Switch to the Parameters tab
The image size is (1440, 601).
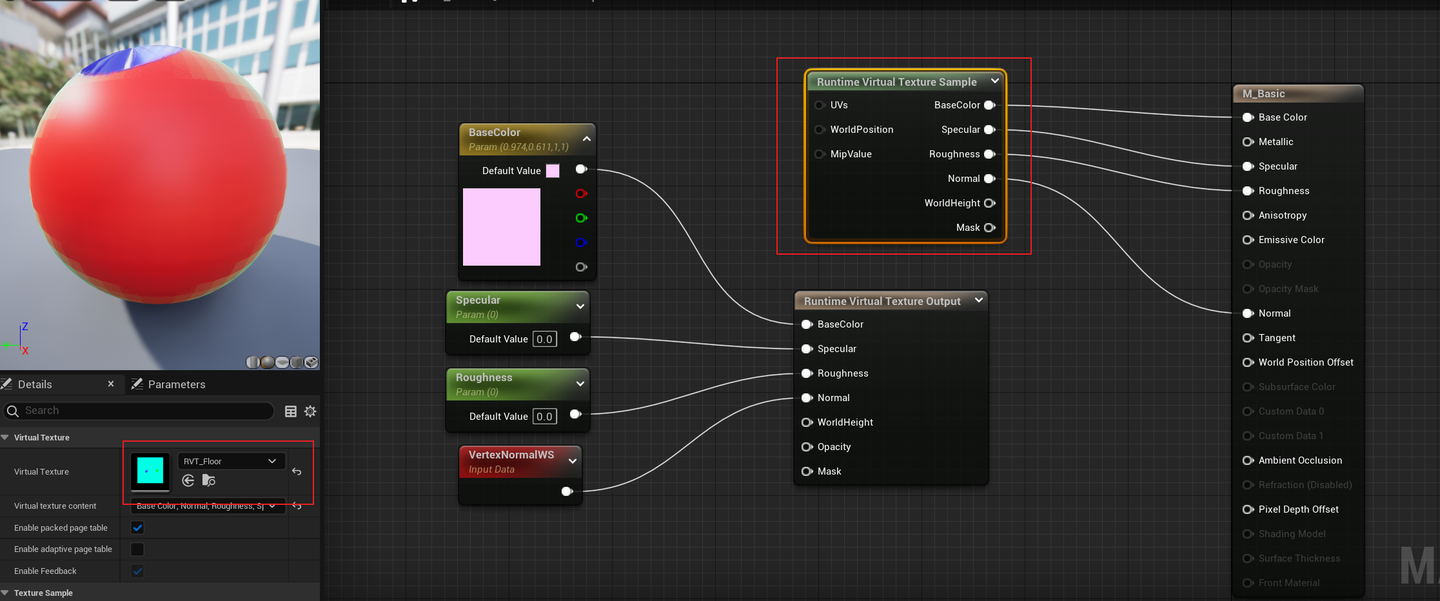click(176, 384)
